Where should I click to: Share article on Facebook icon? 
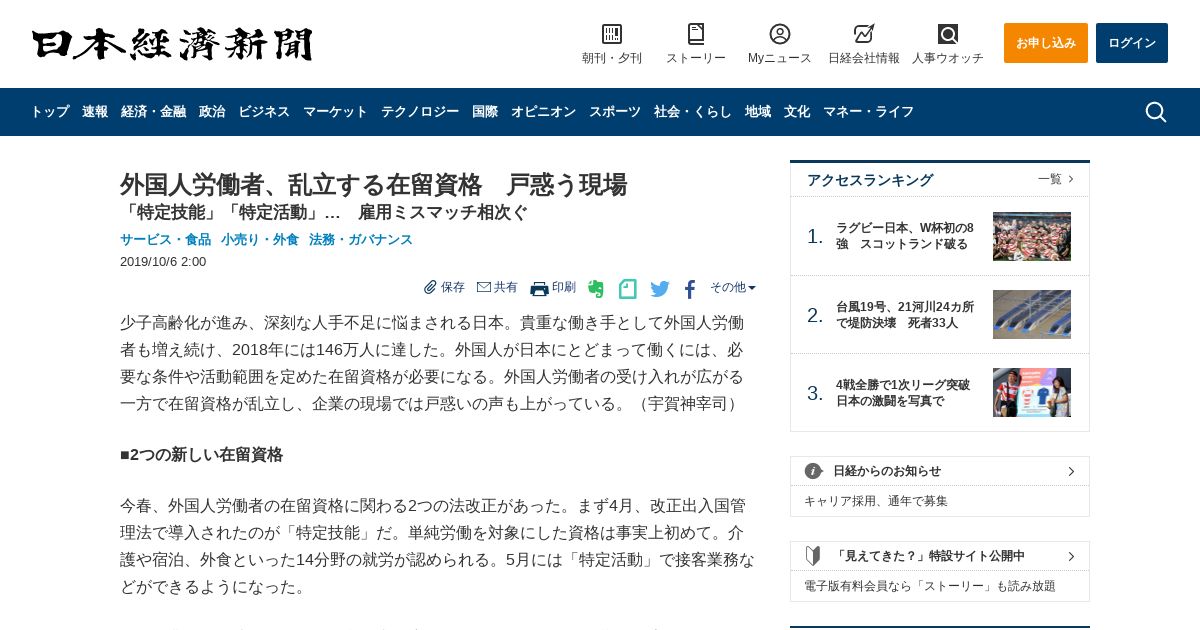point(690,290)
